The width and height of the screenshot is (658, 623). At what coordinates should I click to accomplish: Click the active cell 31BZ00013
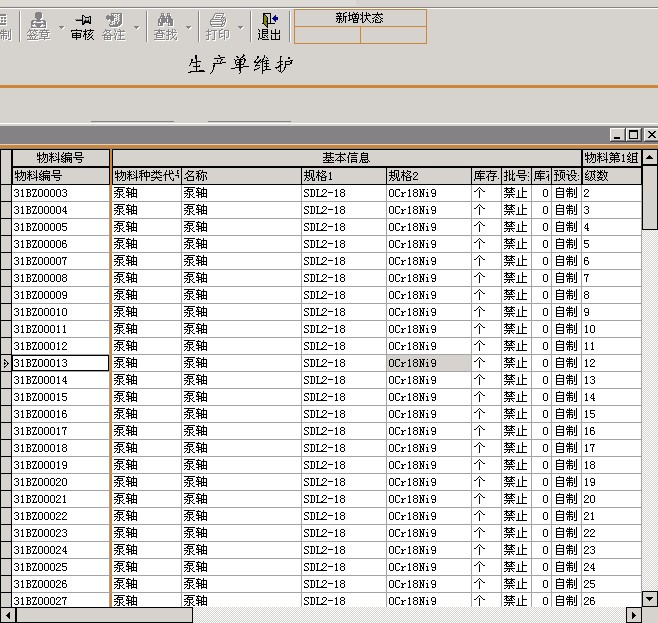(60, 363)
